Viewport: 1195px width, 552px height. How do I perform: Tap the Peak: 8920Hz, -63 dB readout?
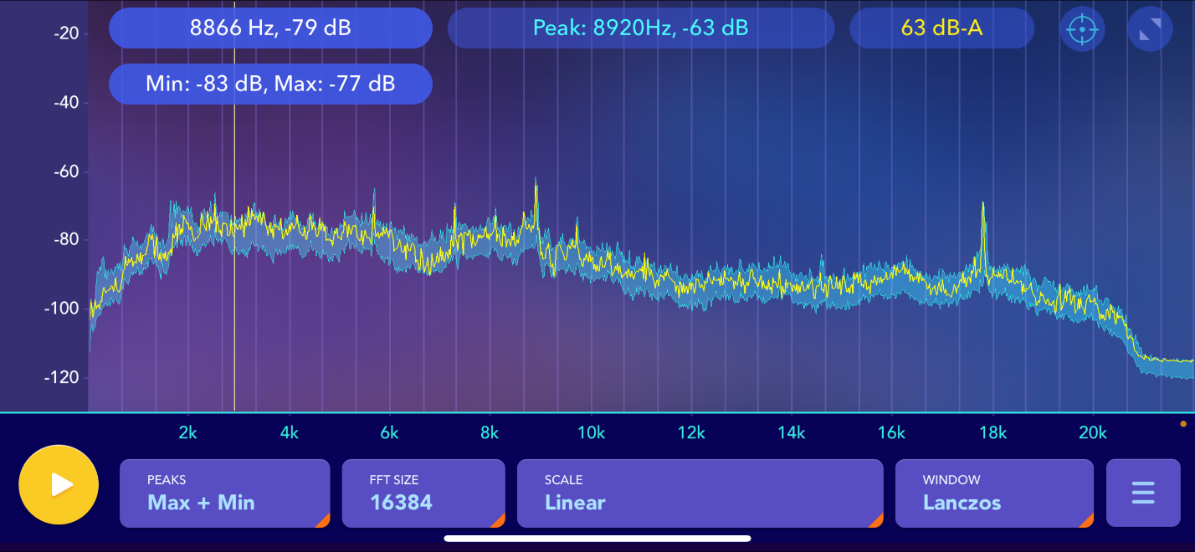coord(641,28)
